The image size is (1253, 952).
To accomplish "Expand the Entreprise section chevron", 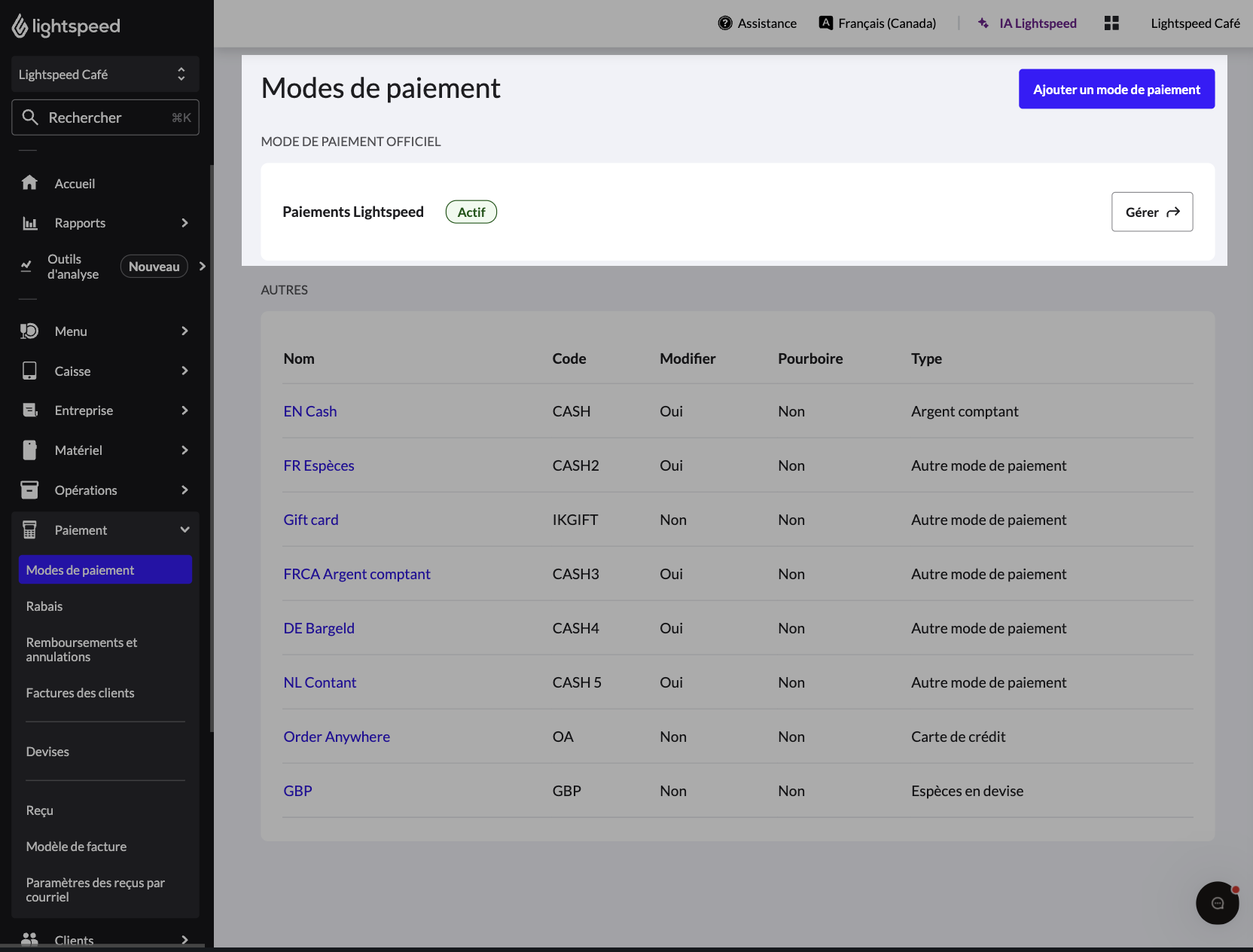I will pos(184,410).
